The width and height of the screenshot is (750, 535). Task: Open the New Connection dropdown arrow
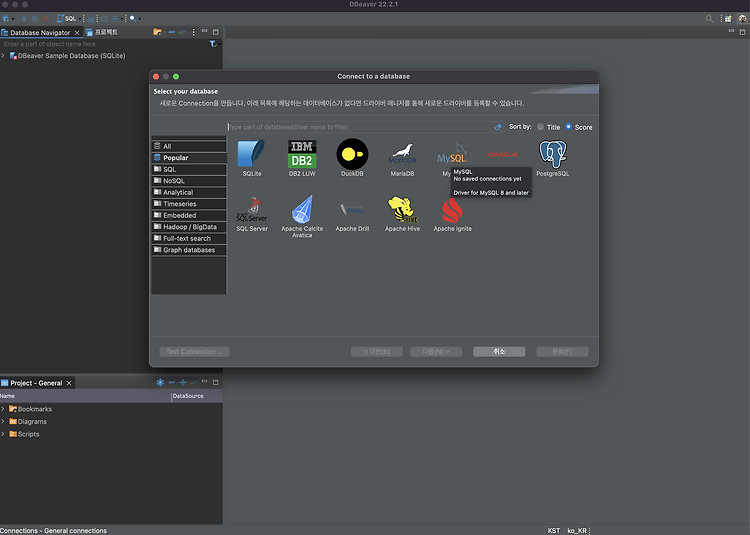click(13, 19)
